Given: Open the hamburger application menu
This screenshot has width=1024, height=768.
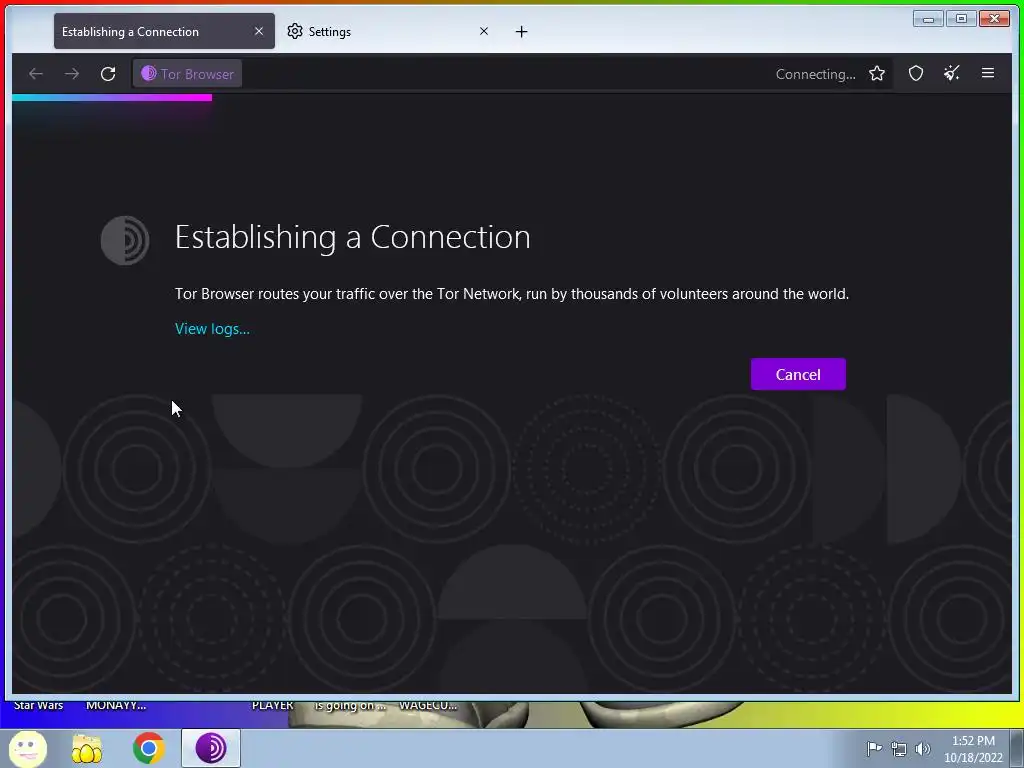Looking at the screenshot, I should tap(988, 73).
